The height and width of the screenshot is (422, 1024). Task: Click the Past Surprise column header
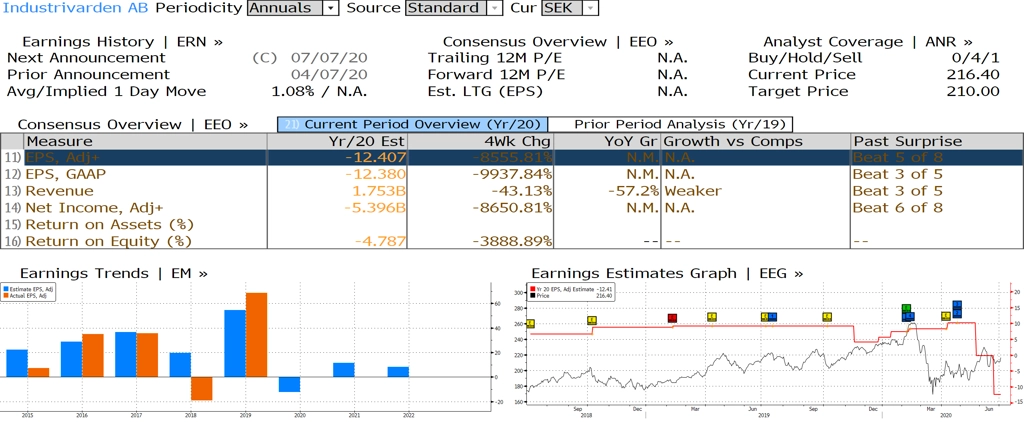[x=937, y=141]
